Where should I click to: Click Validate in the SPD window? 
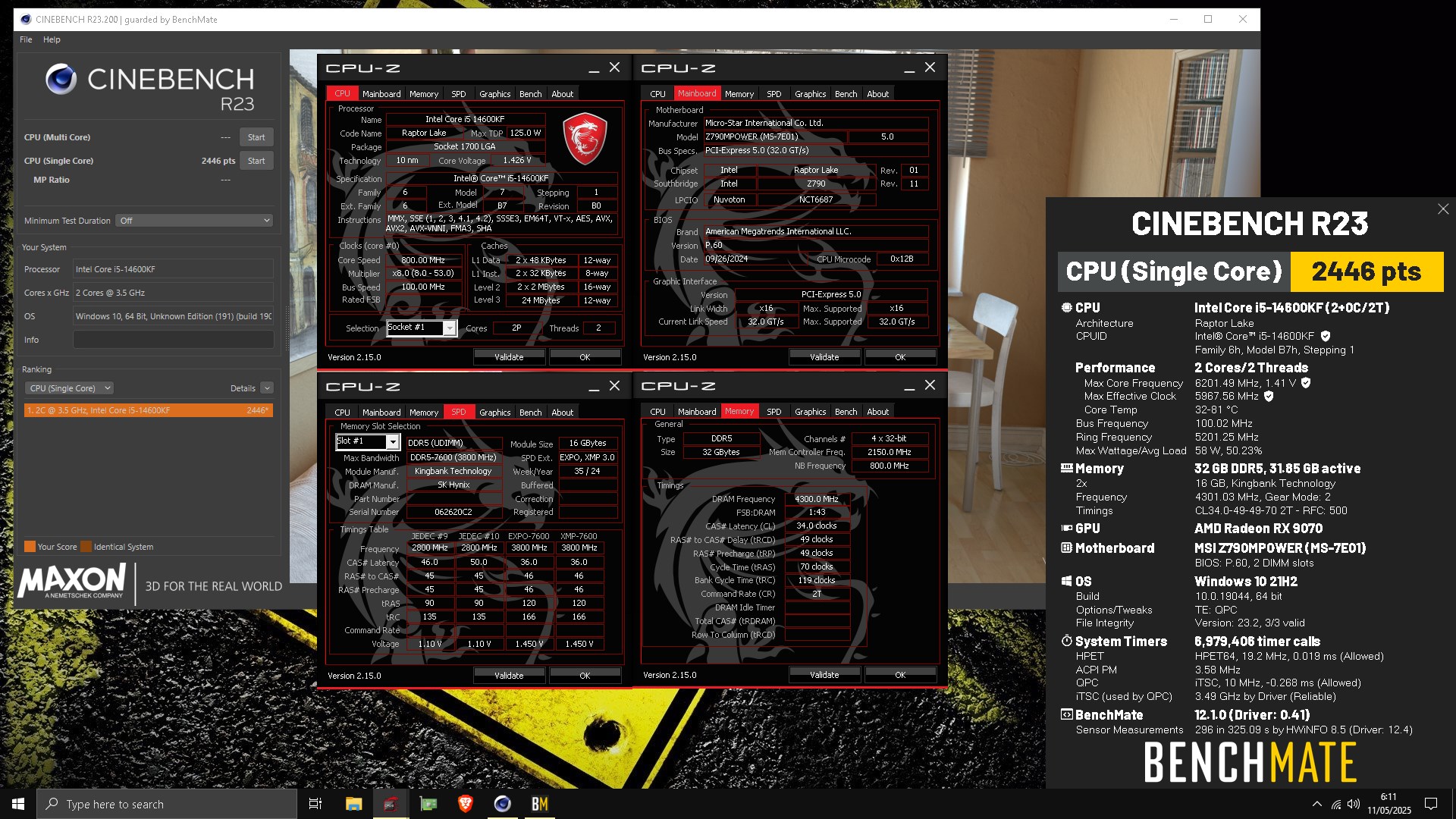[x=509, y=676]
